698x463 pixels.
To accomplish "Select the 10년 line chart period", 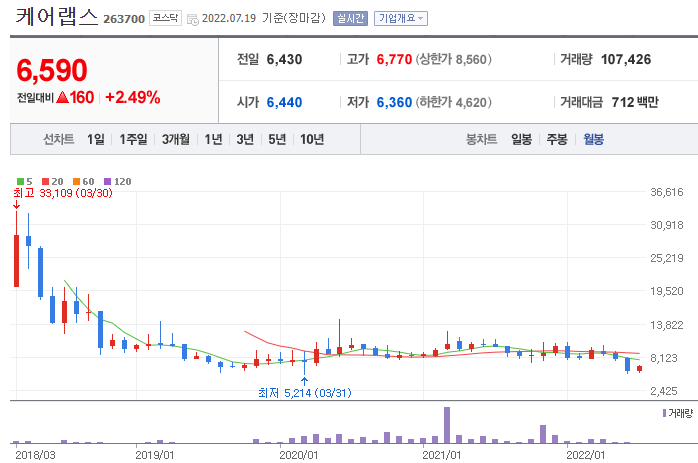I will tap(312, 139).
